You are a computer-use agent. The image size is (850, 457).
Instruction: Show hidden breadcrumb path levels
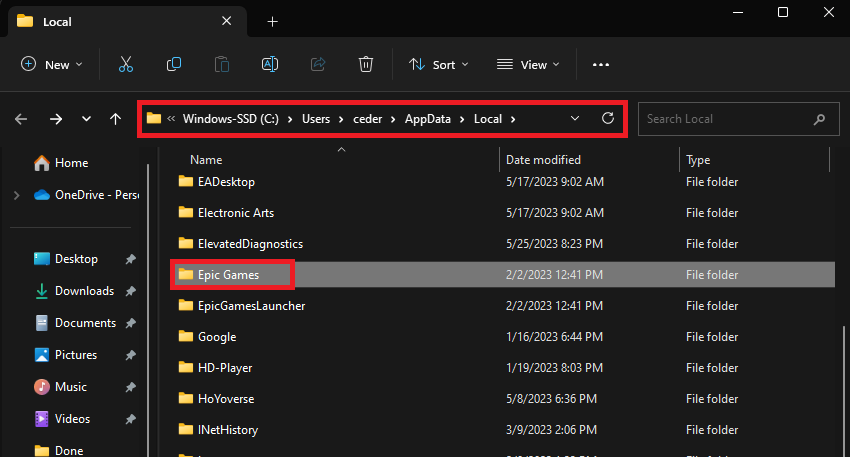tap(171, 118)
